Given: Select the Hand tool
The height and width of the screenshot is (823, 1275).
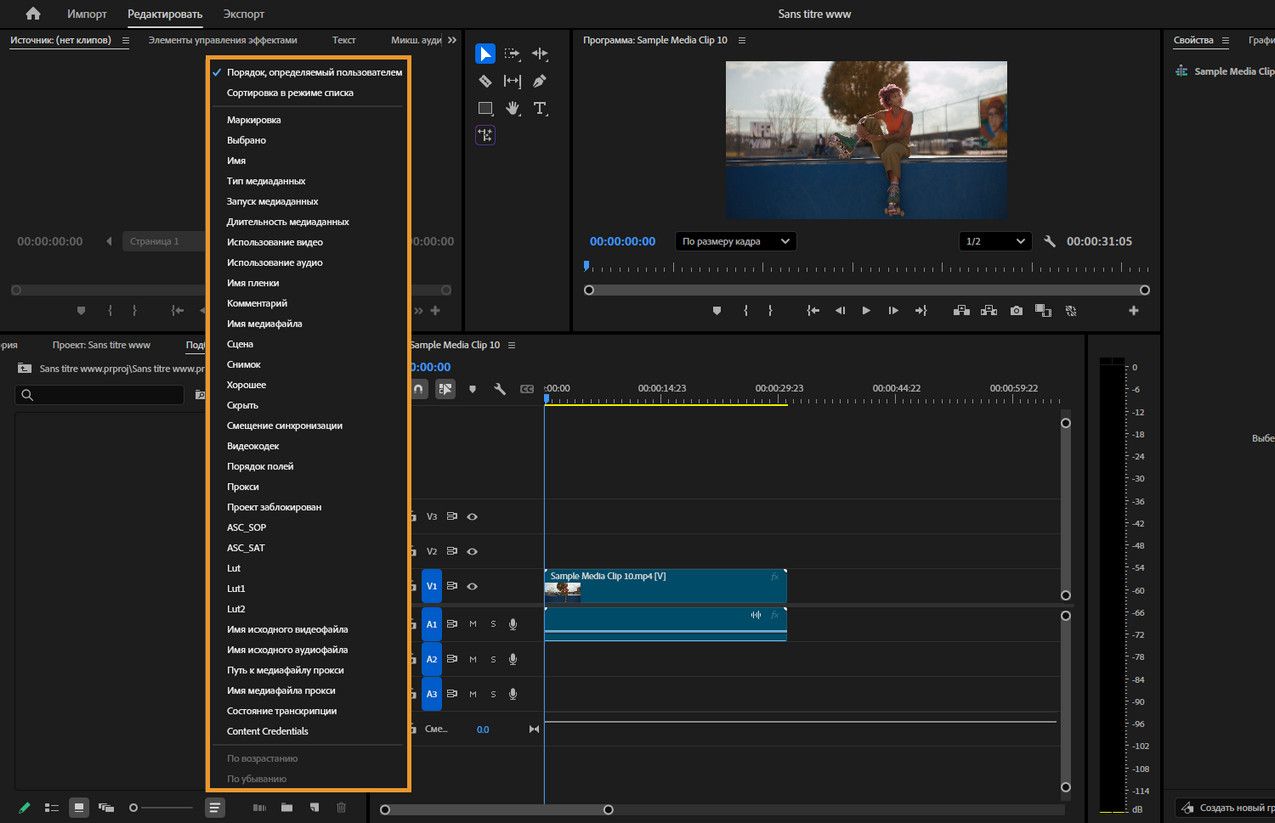Looking at the screenshot, I should click(x=512, y=108).
